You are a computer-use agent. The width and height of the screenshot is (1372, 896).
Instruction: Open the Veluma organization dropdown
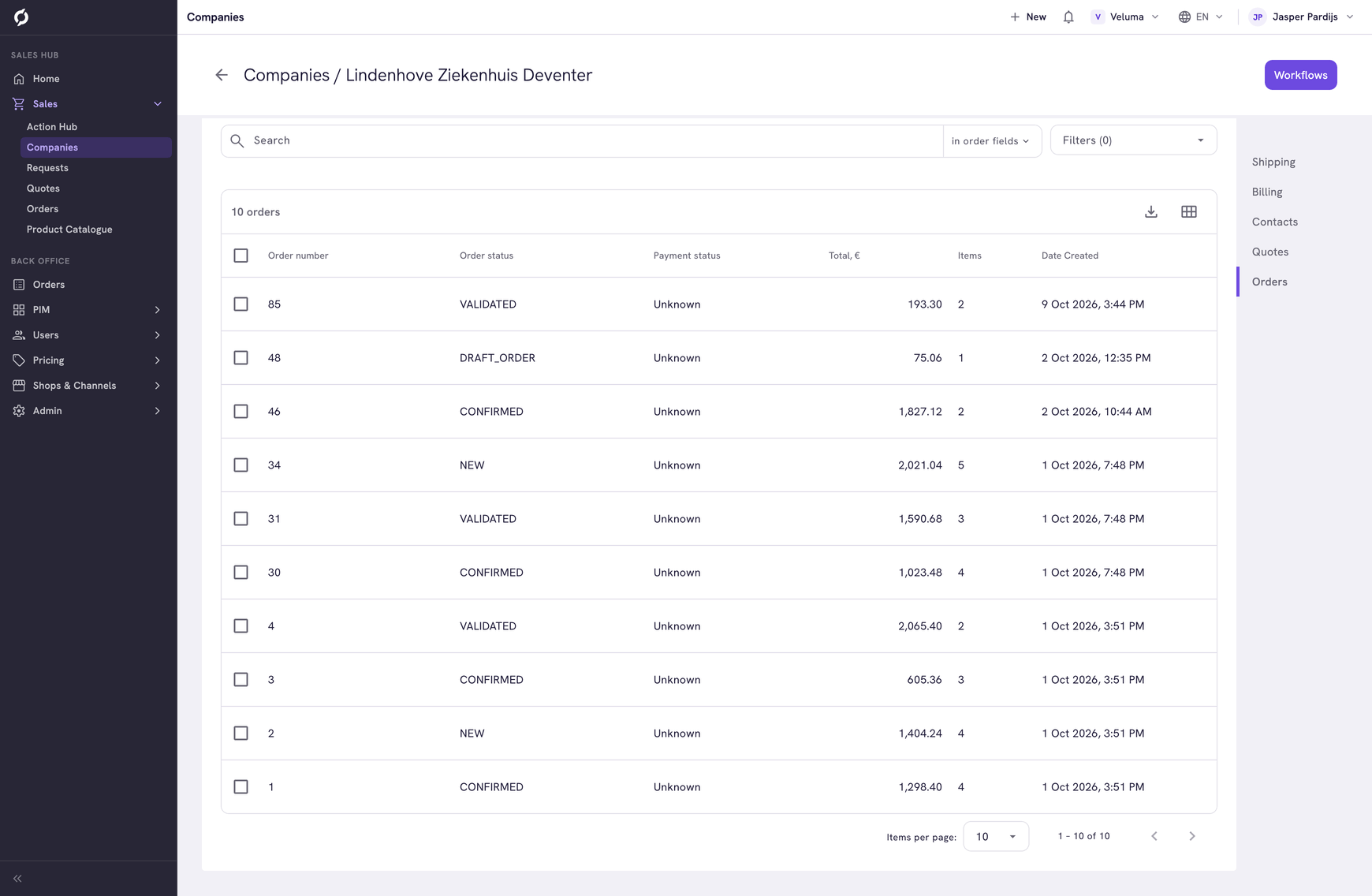(x=1125, y=17)
